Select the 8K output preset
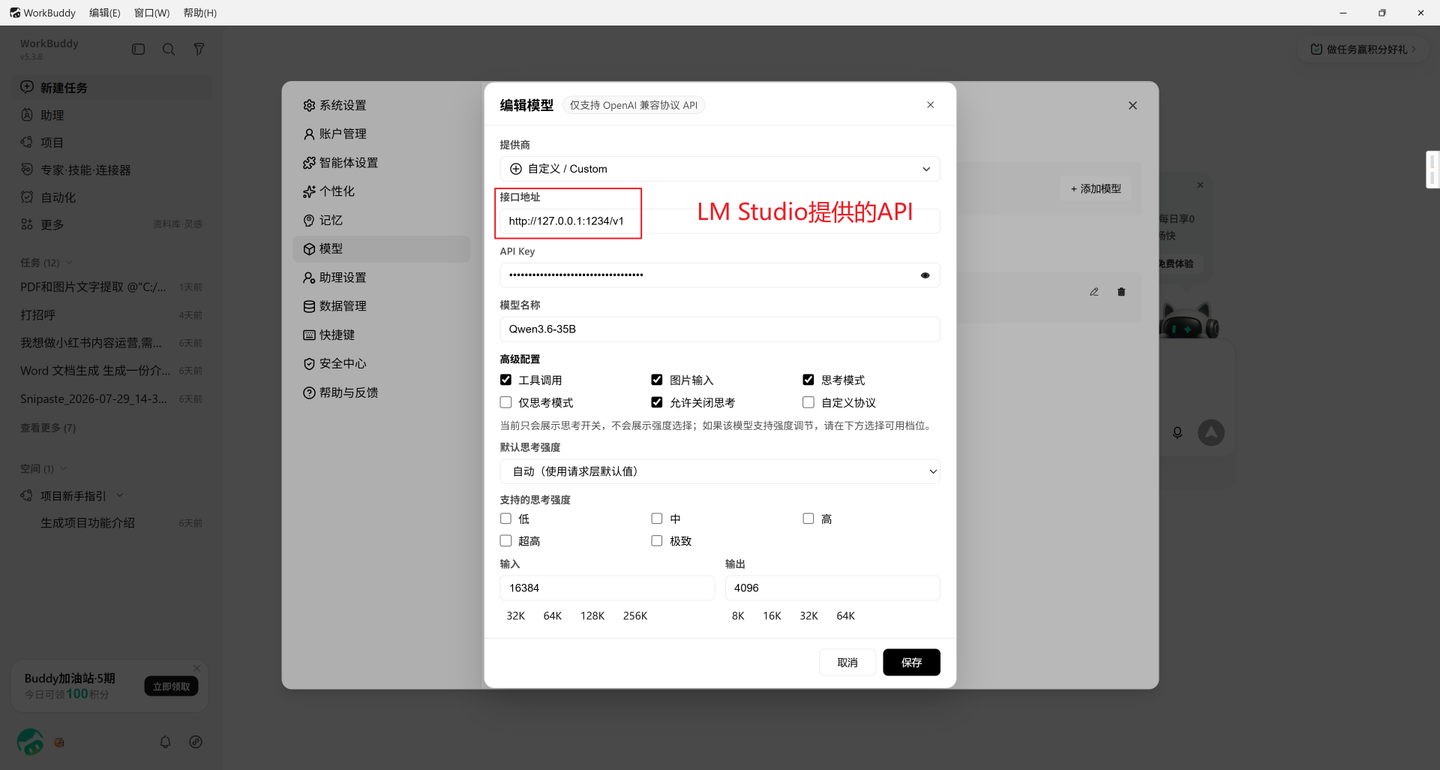This screenshot has width=1440, height=770. pyautogui.click(x=738, y=616)
